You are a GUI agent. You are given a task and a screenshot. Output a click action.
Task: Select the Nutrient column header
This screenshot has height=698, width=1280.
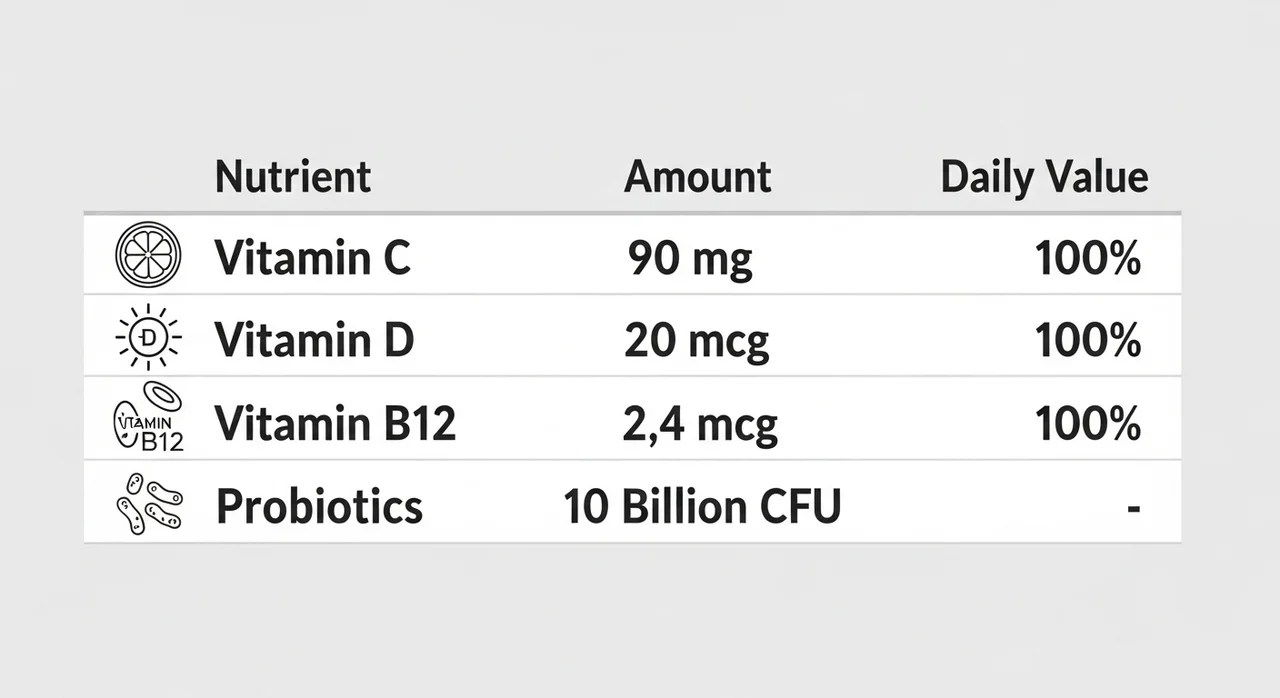293,177
